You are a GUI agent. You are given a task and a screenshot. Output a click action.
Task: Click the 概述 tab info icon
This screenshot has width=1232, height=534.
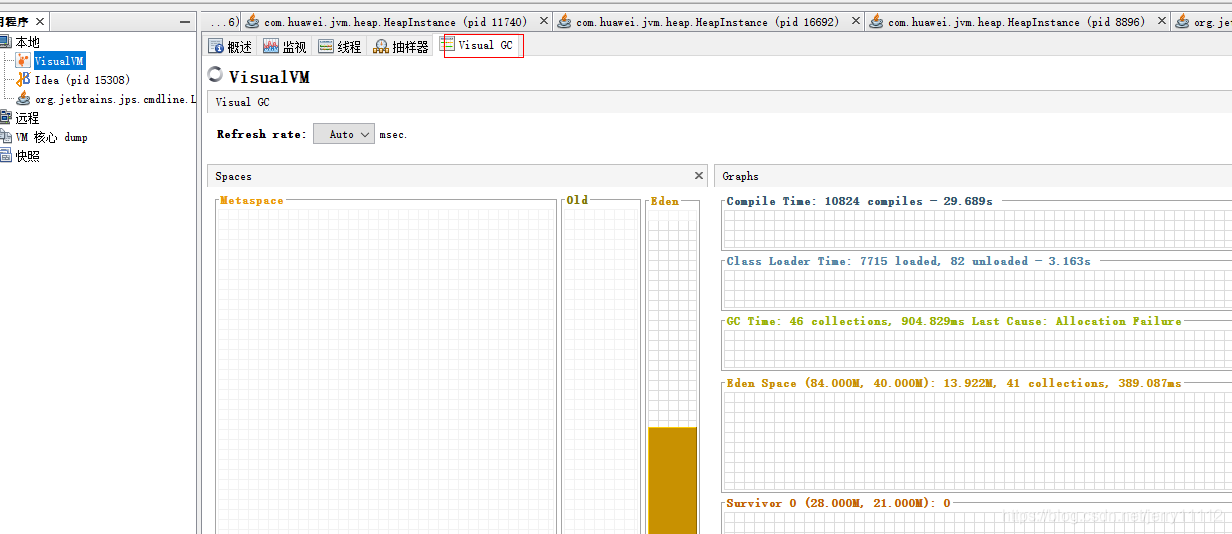(216, 46)
